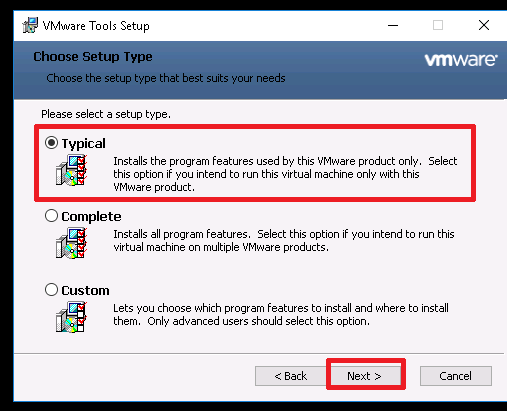Click the disabled maximize button
The image size is (507, 411).
tap(438, 25)
